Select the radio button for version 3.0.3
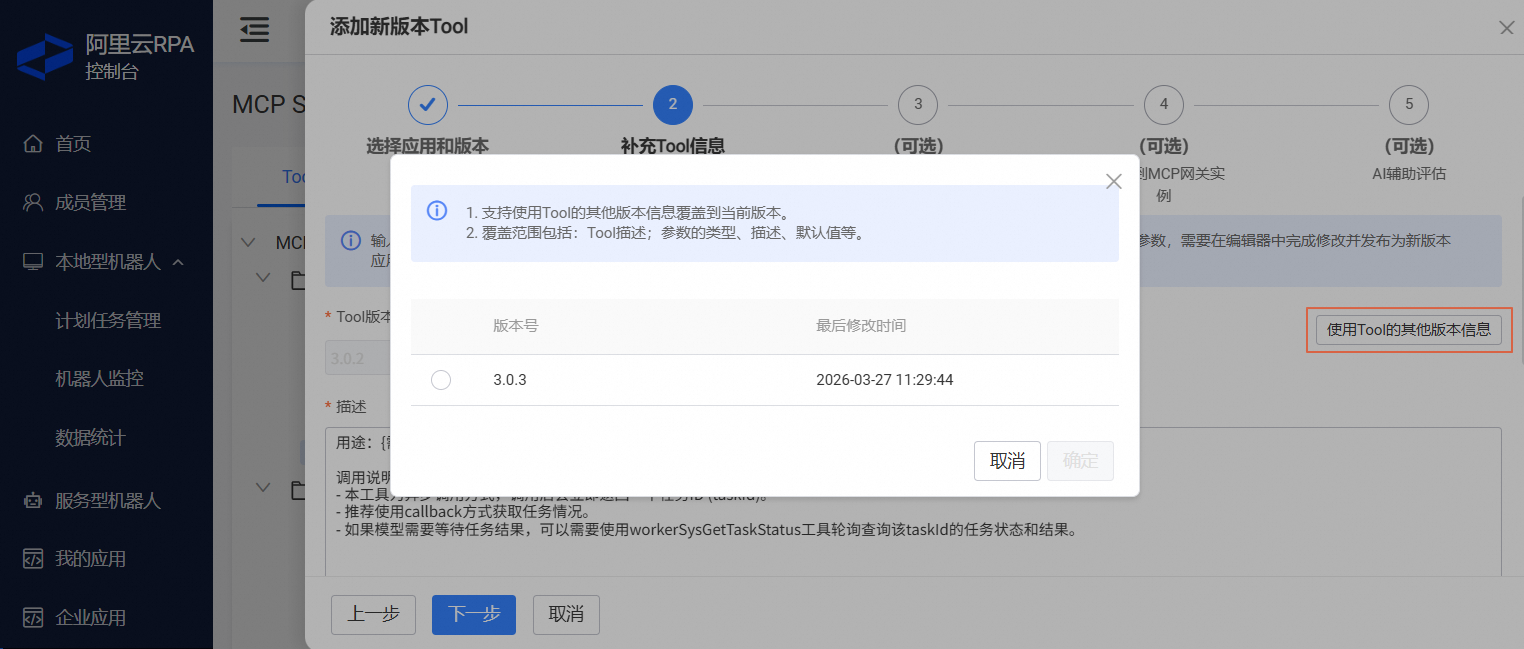The height and width of the screenshot is (649, 1524). click(441, 380)
